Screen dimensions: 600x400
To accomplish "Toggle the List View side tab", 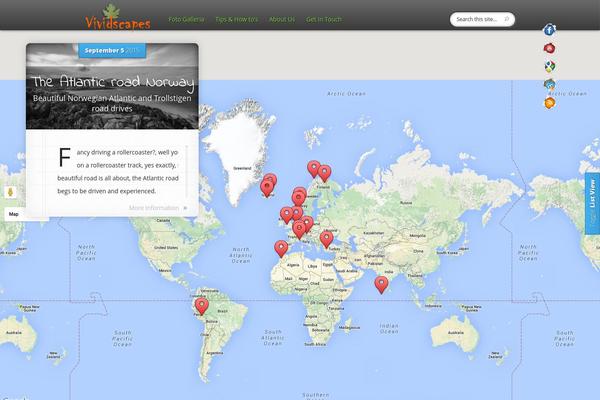I will click(592, 204).
